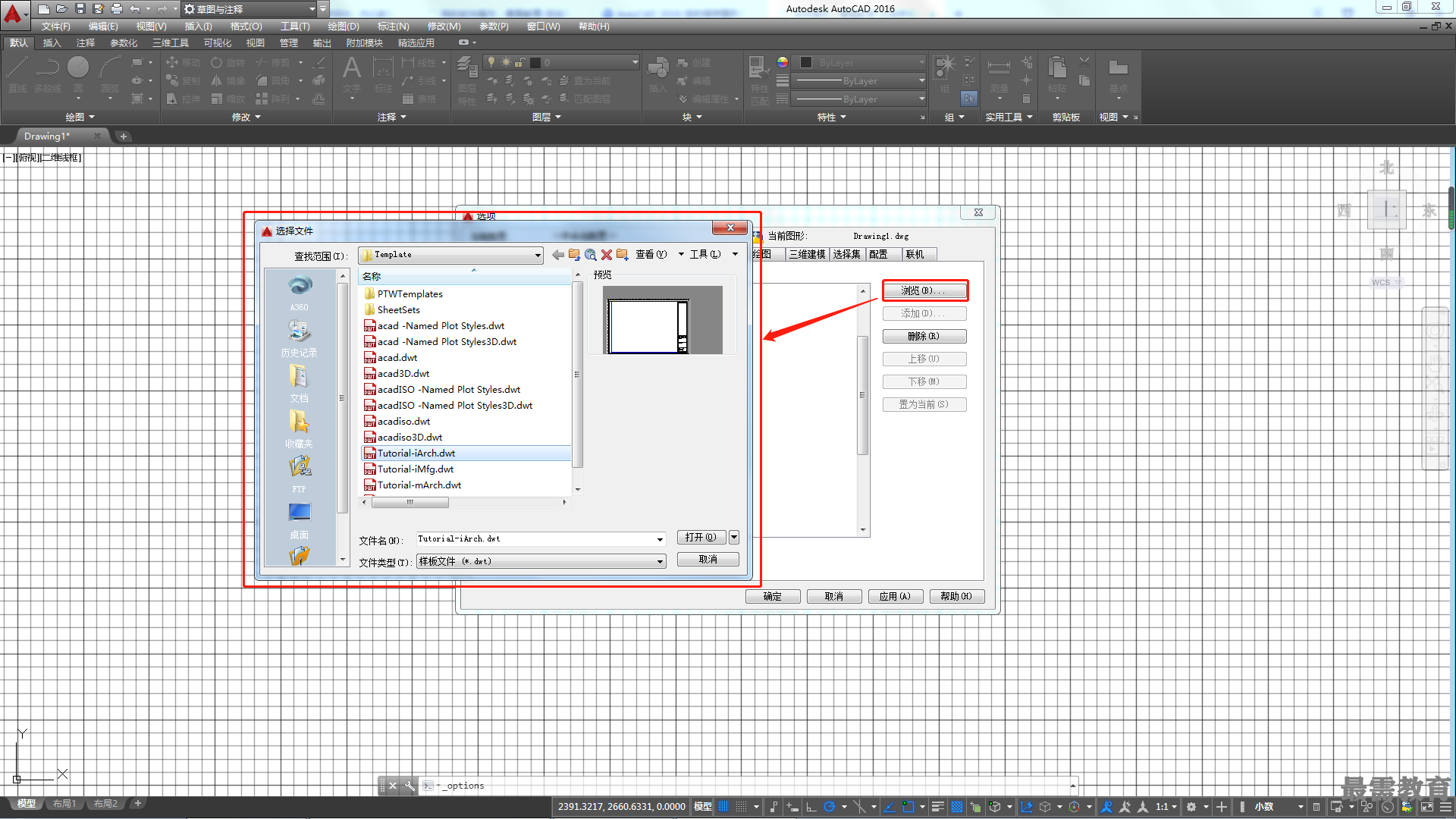
Task: Click the Open file icon in quick access toolbar
Action: coord(62,9)
